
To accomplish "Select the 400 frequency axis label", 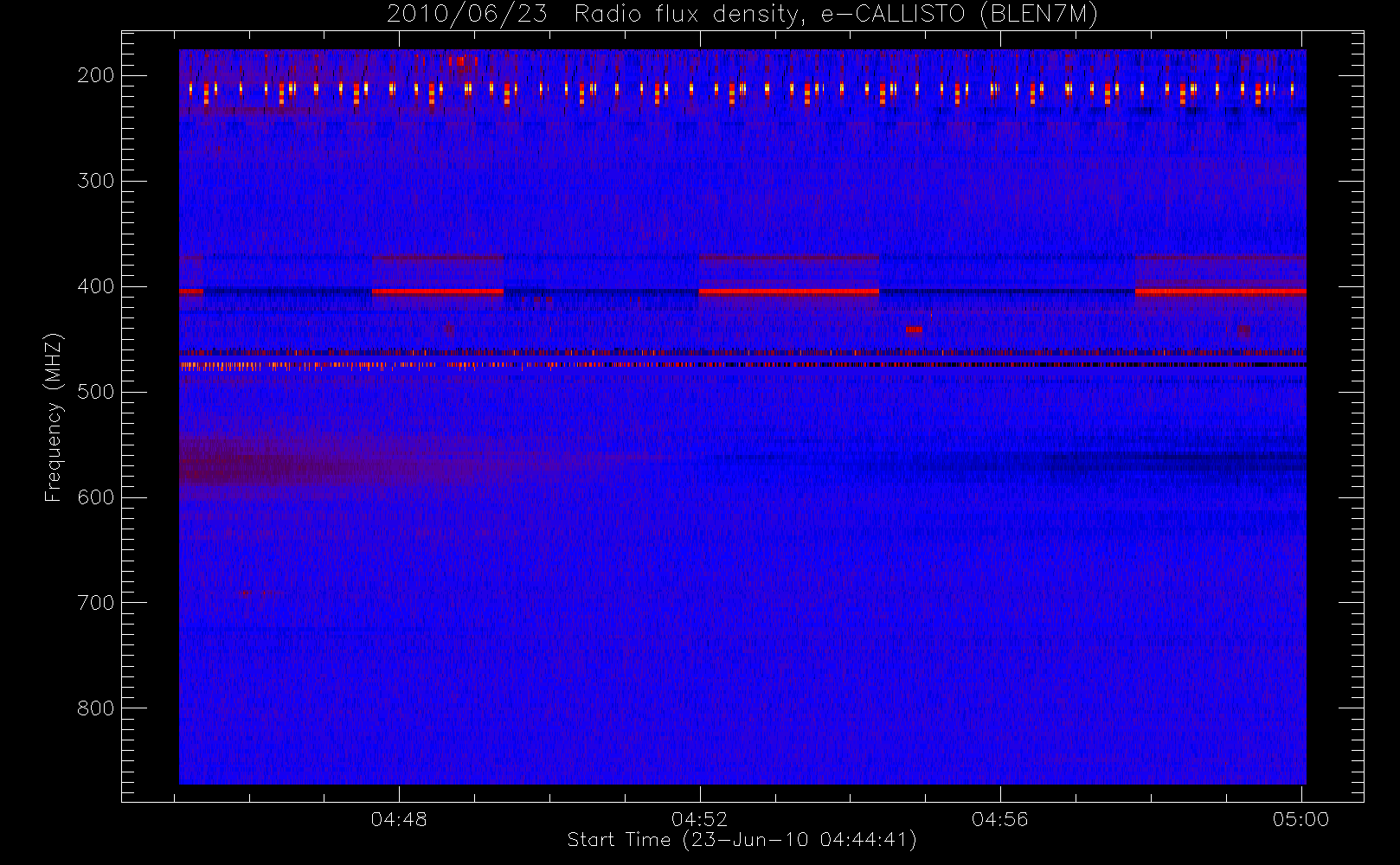I will tap(96, 286).
